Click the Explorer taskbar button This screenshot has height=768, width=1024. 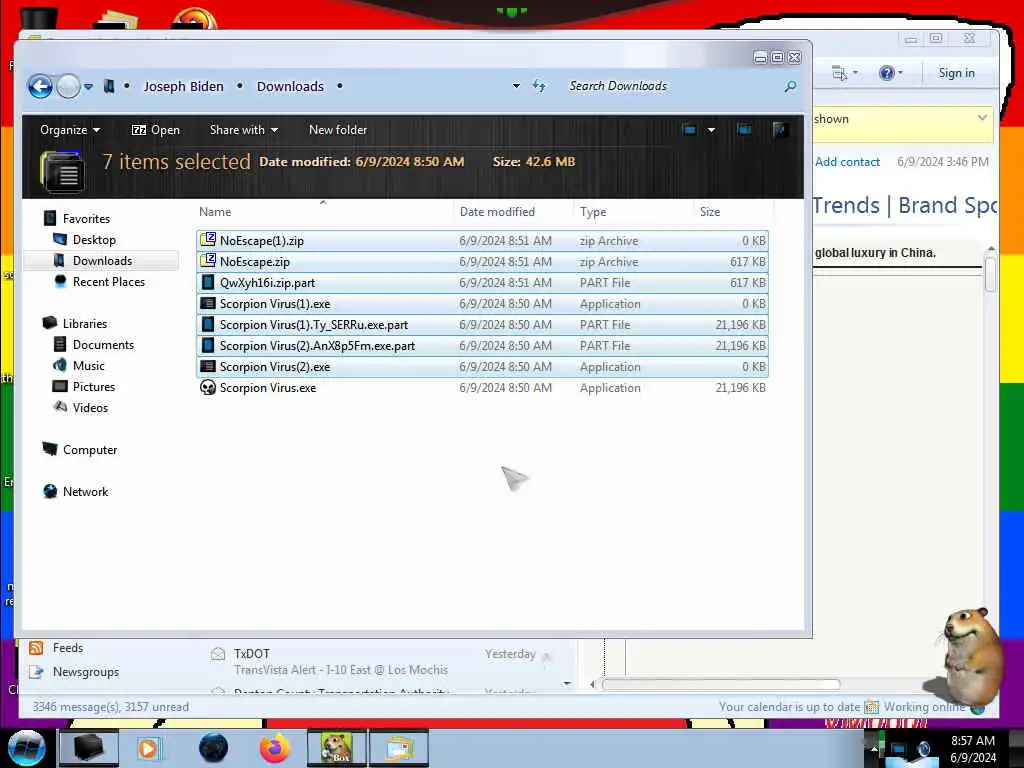(89, 748)
